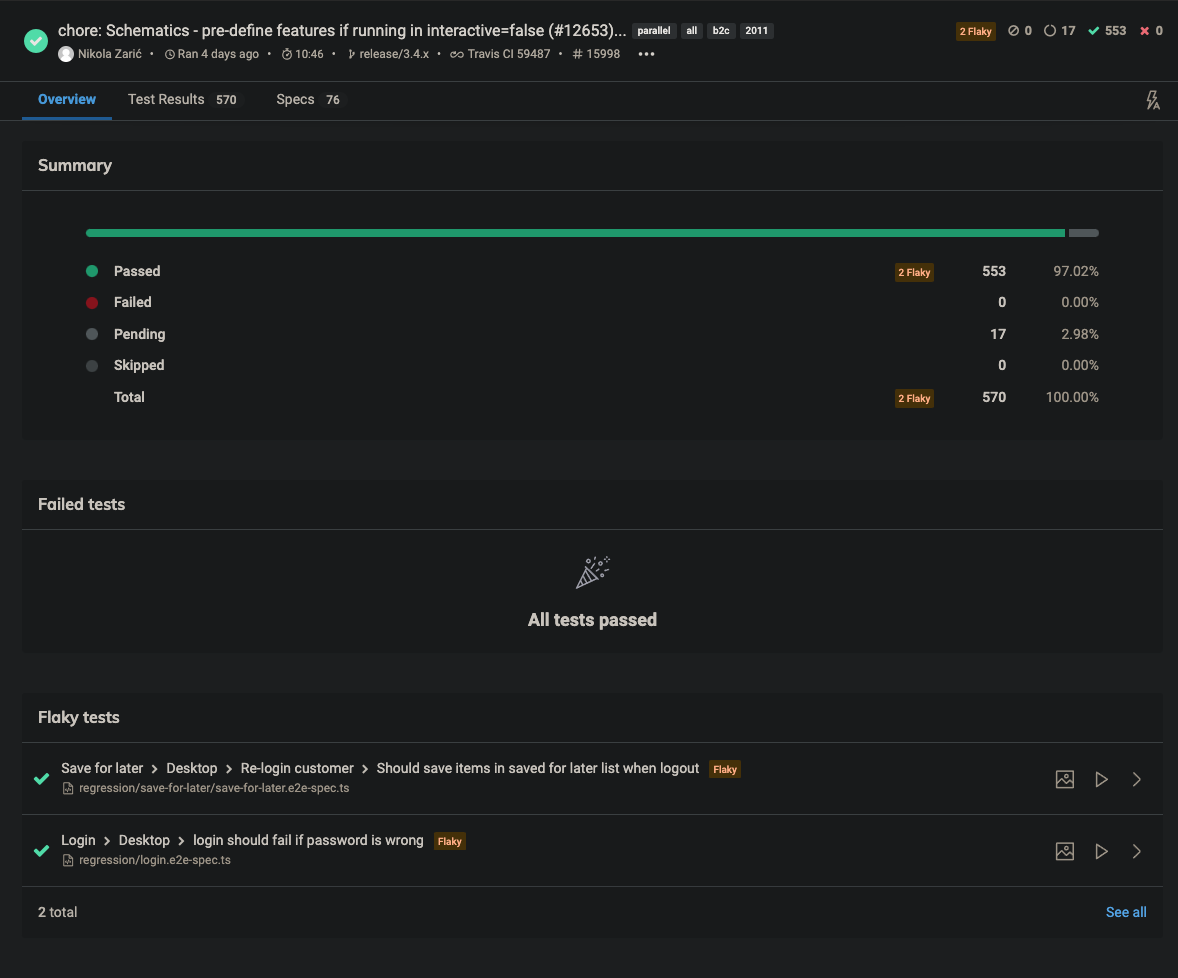Click green passed portion of progress bar

pos(575,233)
